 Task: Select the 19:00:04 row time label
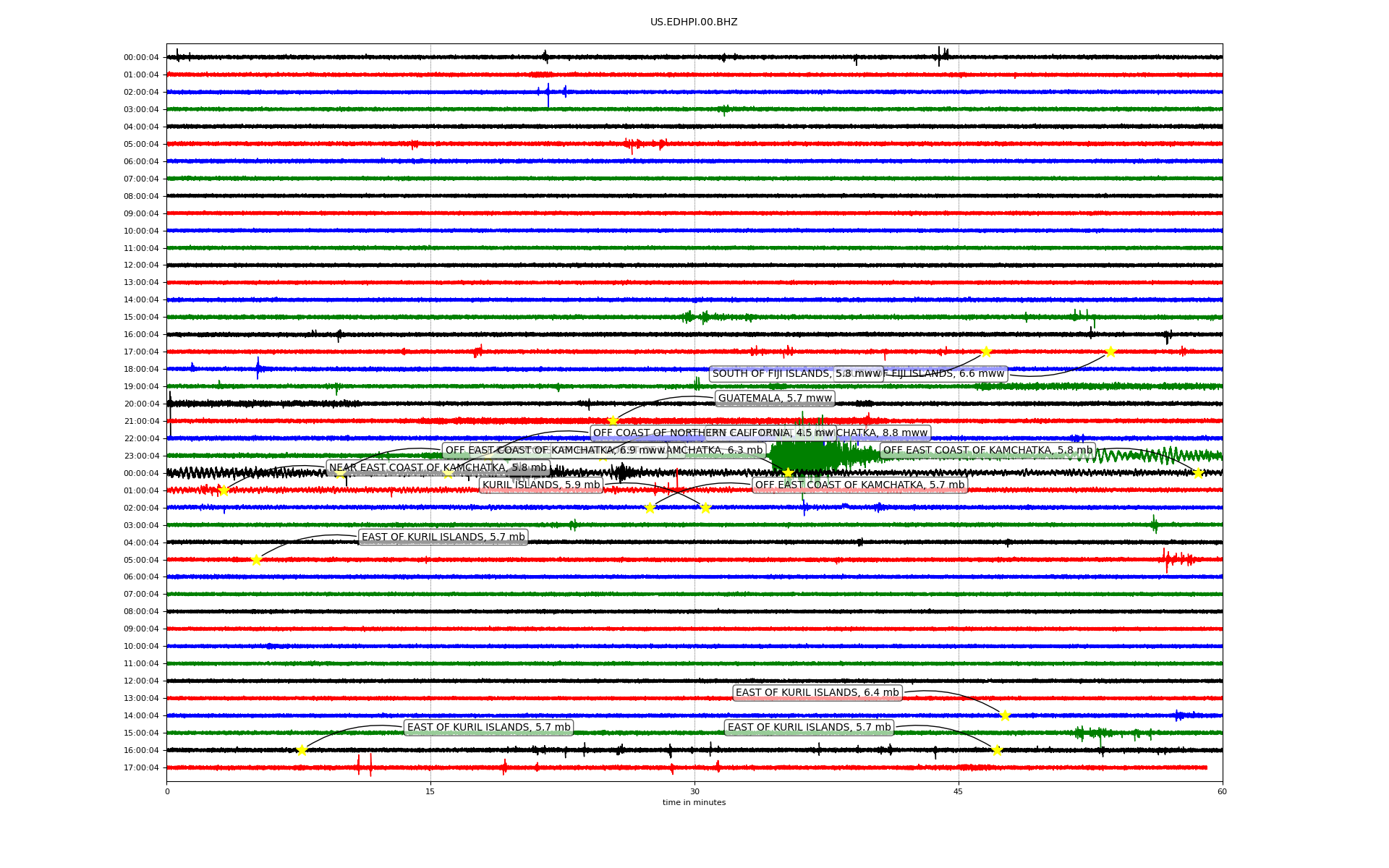[141, 387]
